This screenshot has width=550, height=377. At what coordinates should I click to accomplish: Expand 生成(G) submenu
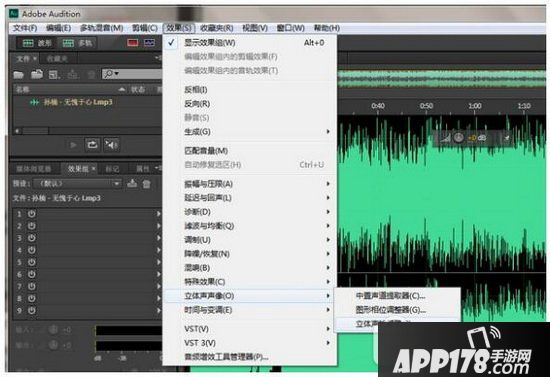[250, 132]
